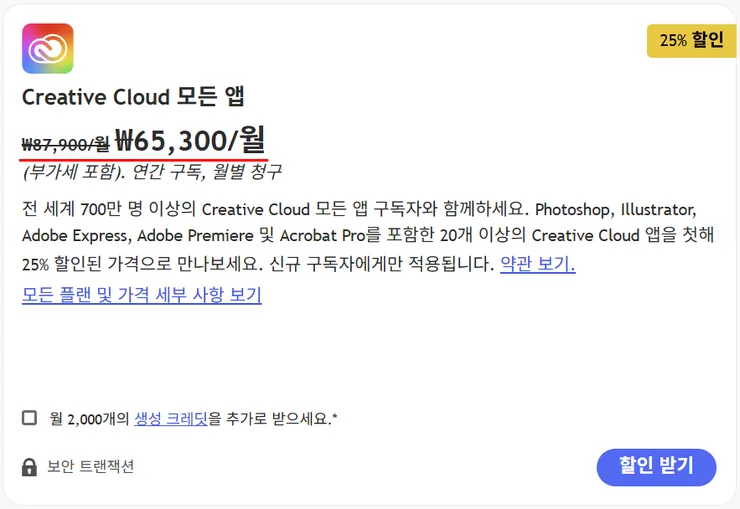Follow the 생성 크레딧 hyperlink

171,418
